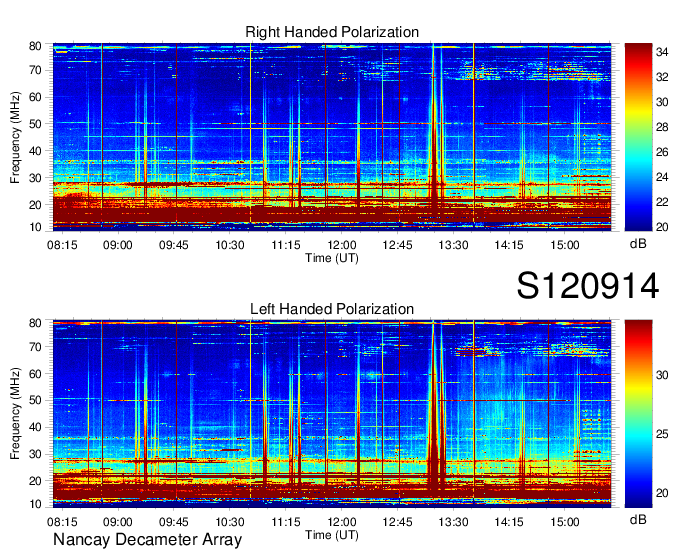Click 09:00 tick under Right Handed plot
This screenshot has width=680, height=552.
[118, 245]
